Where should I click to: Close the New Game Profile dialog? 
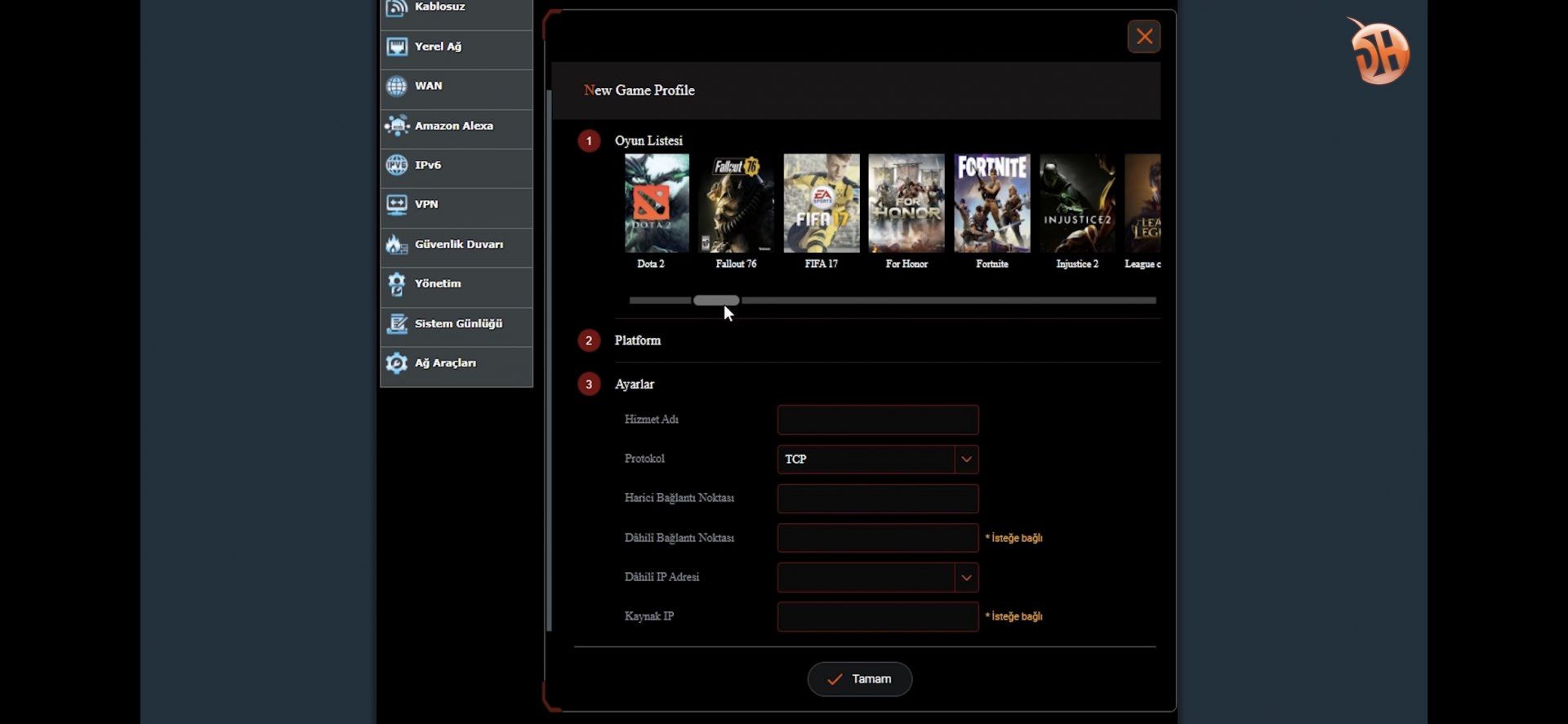coord(1144,37)
